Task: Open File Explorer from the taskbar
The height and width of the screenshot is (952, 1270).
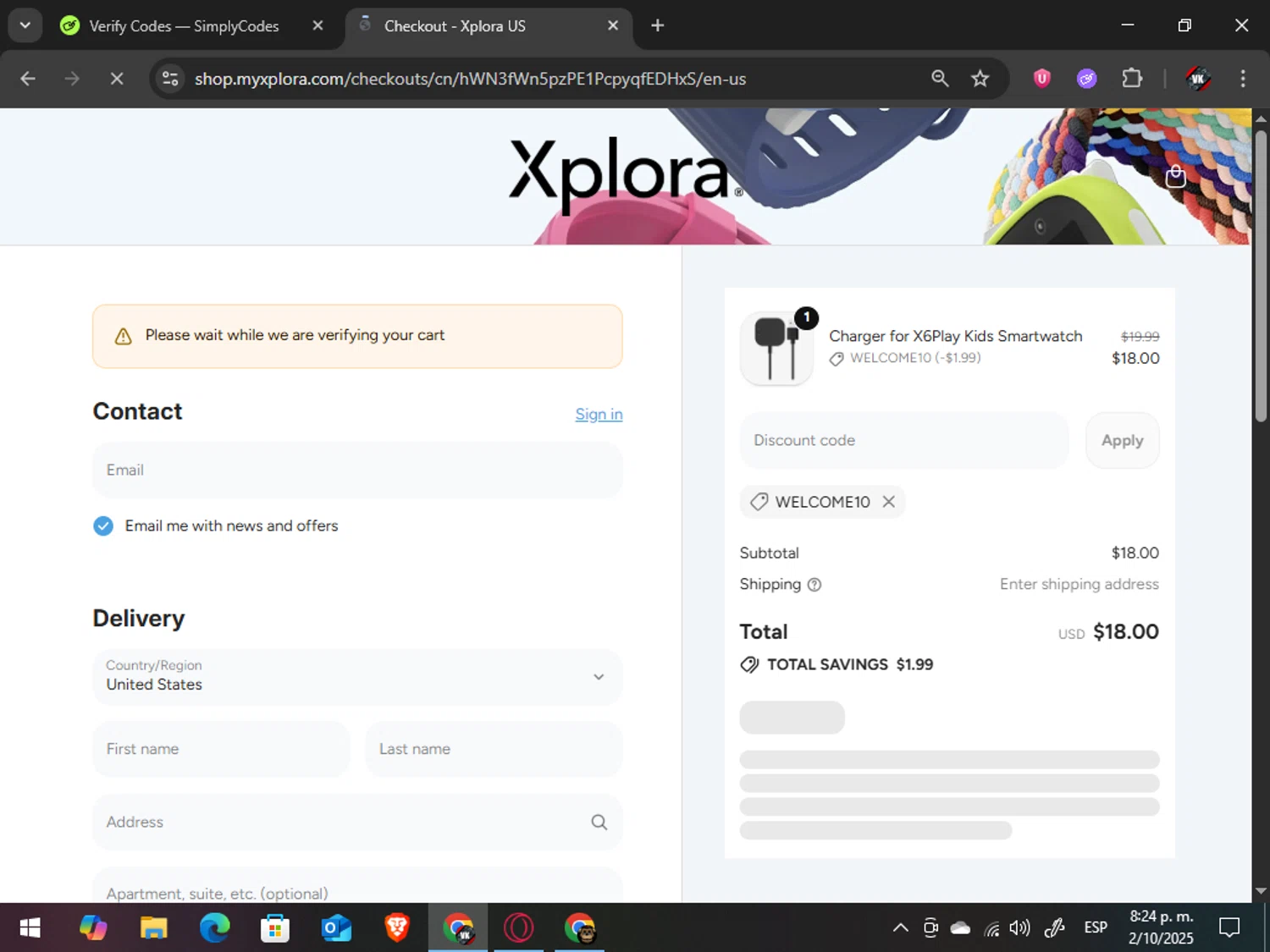Action: point(154,928)
